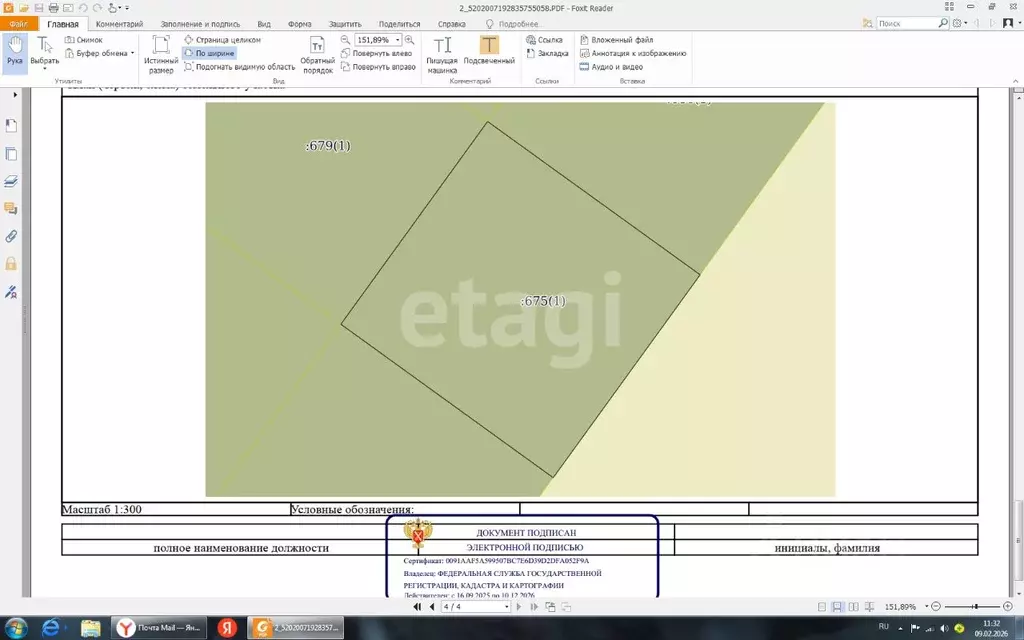This screenshot has height=640, width=1024.
Task: Select the Рука (Hand) tool
Action: point(14,51)
